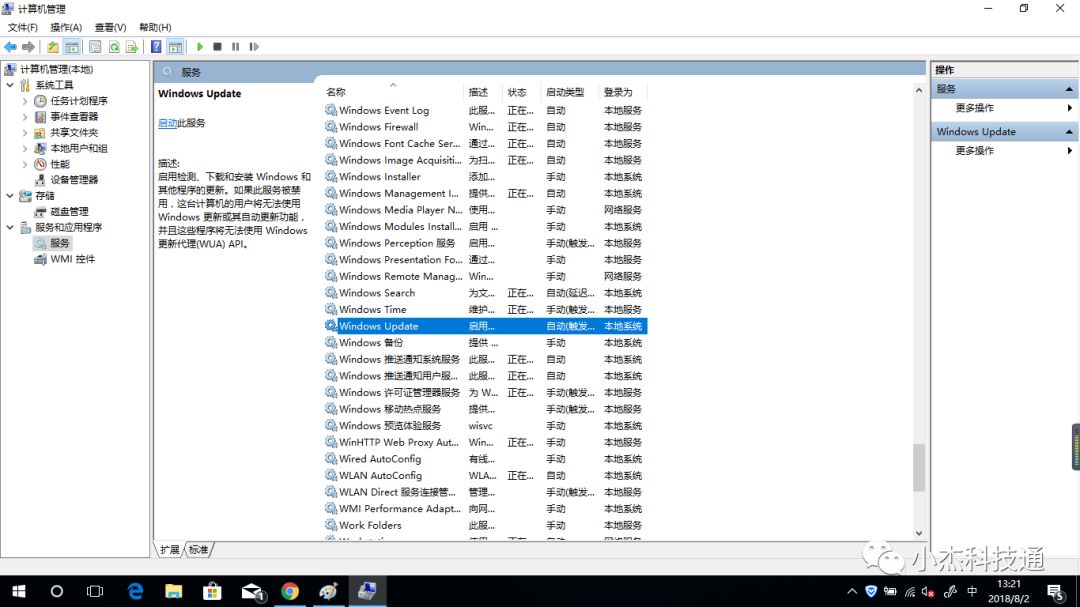
Task: Toggle the Show/Hide Action Pane toolbar icon
Action: (175, 47)
